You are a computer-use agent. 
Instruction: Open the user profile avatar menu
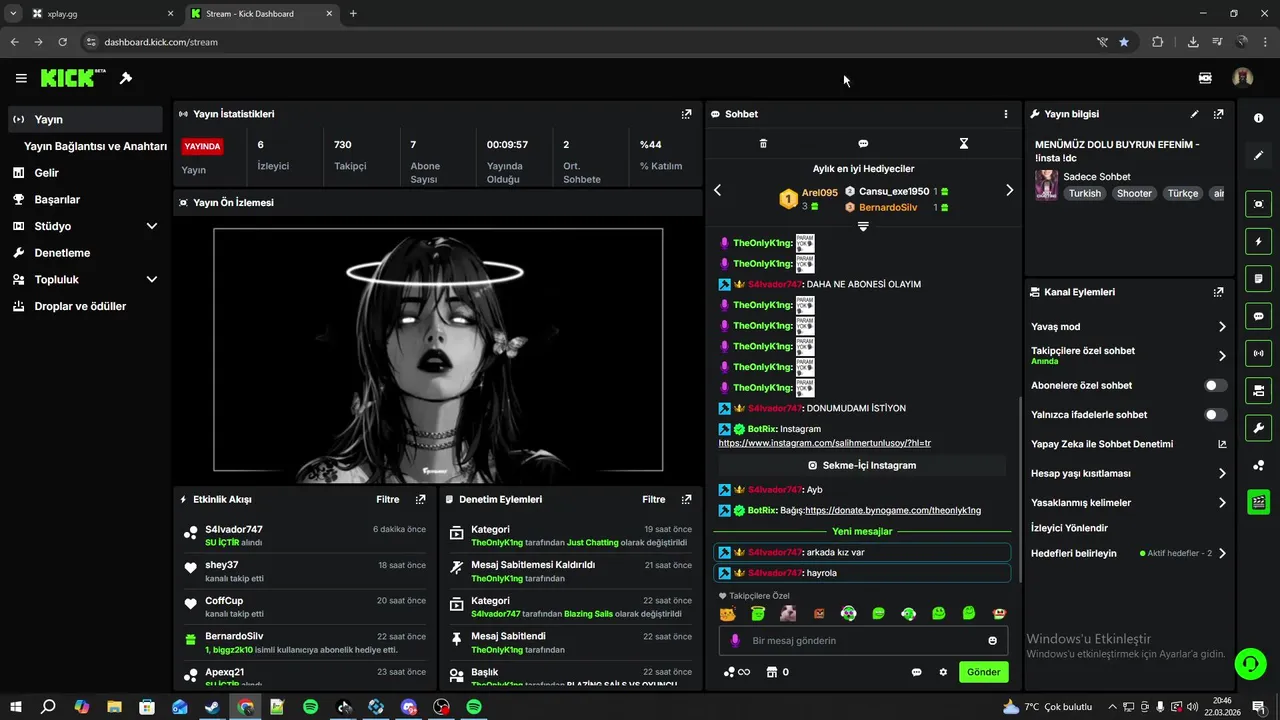1242,78
